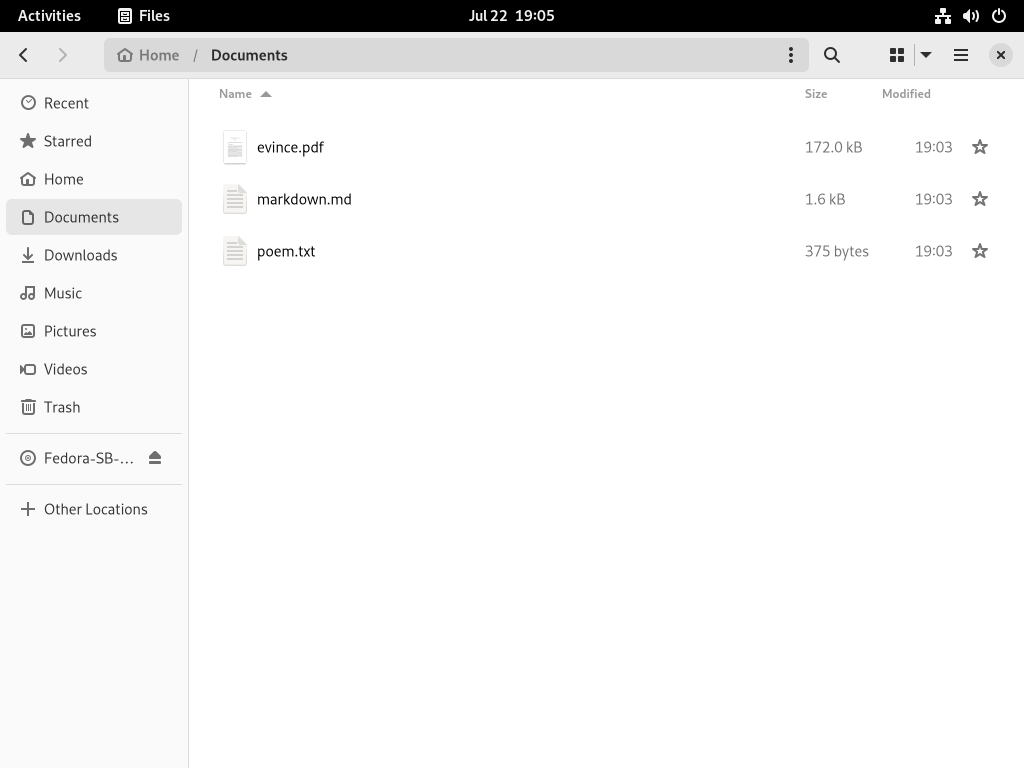This screenshot has width=1024, height=768.
Task: Switch to grid view
Action: (897, 55)
